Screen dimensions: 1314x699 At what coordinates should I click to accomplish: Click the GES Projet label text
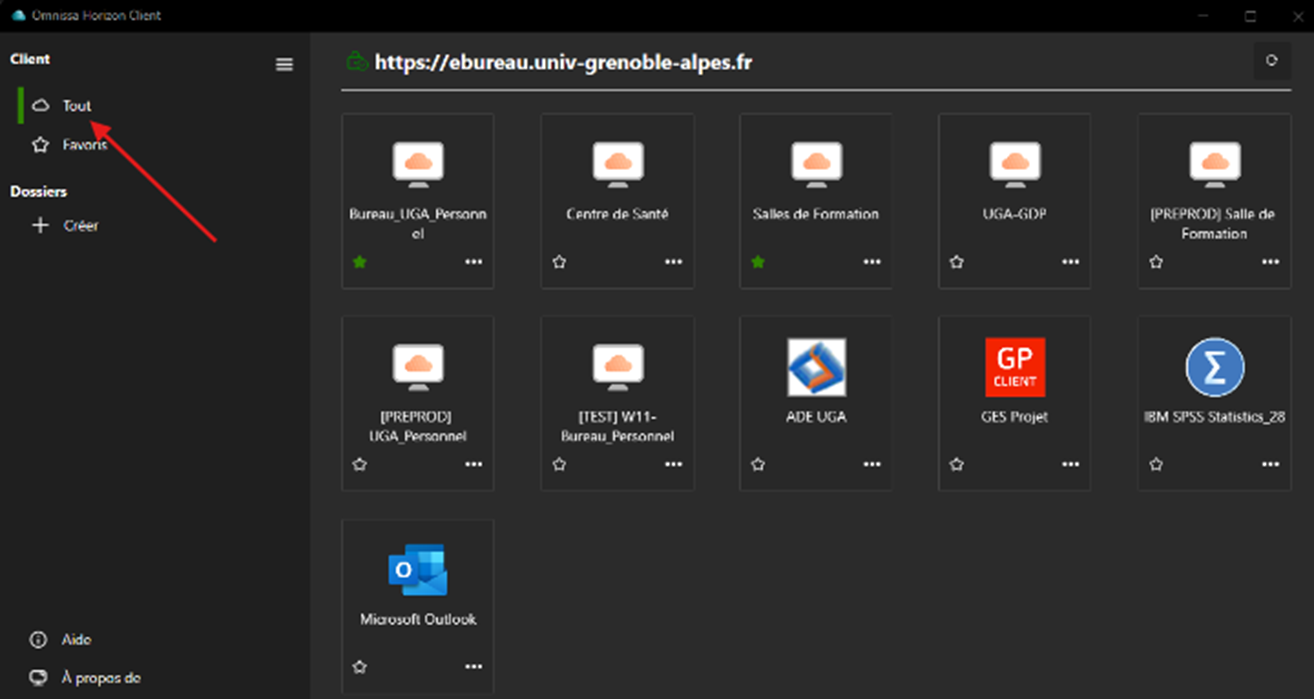(1014, 416)
